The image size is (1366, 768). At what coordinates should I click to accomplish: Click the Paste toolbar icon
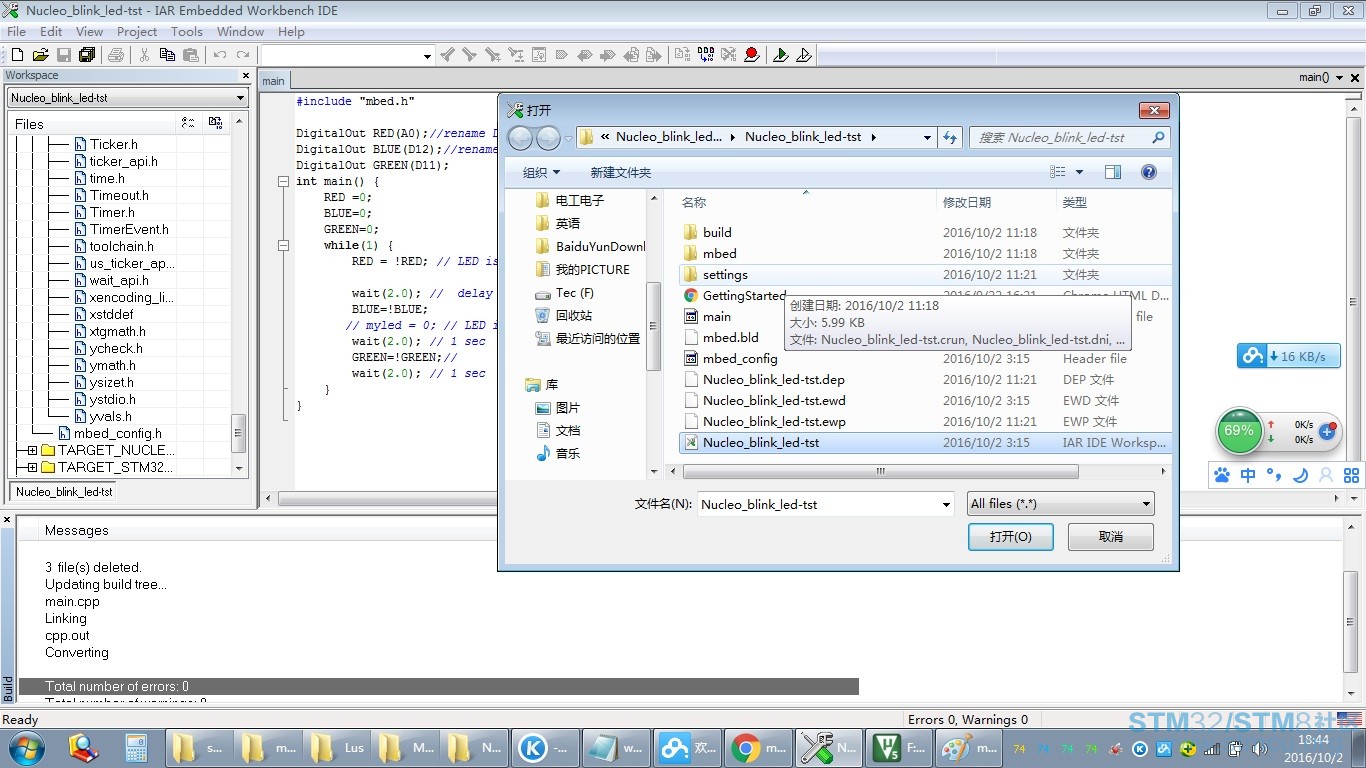click(x=190, y=55)
